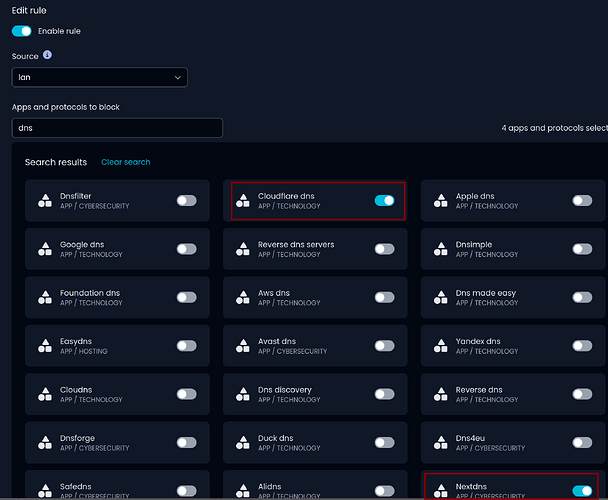Open the Source dropdown showing lan
Screen dimensions: 608x500
coord(99,77)
